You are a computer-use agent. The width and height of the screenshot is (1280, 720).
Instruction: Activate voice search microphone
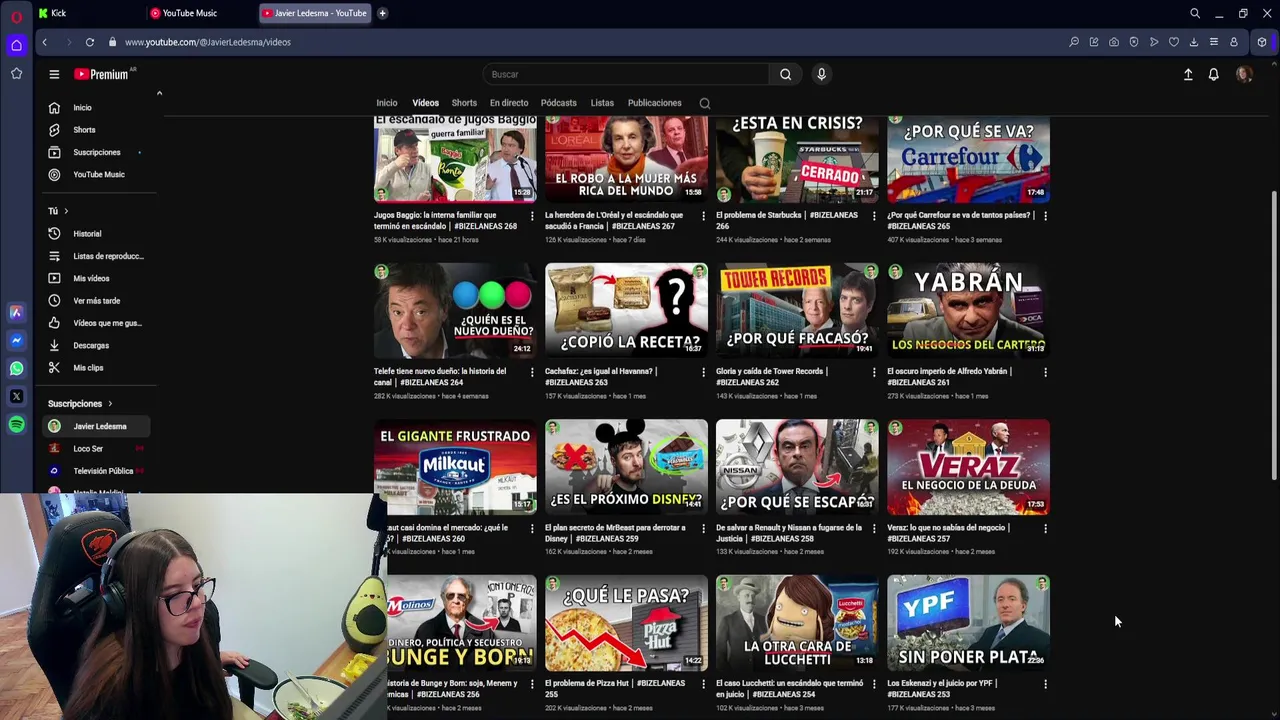821,74
